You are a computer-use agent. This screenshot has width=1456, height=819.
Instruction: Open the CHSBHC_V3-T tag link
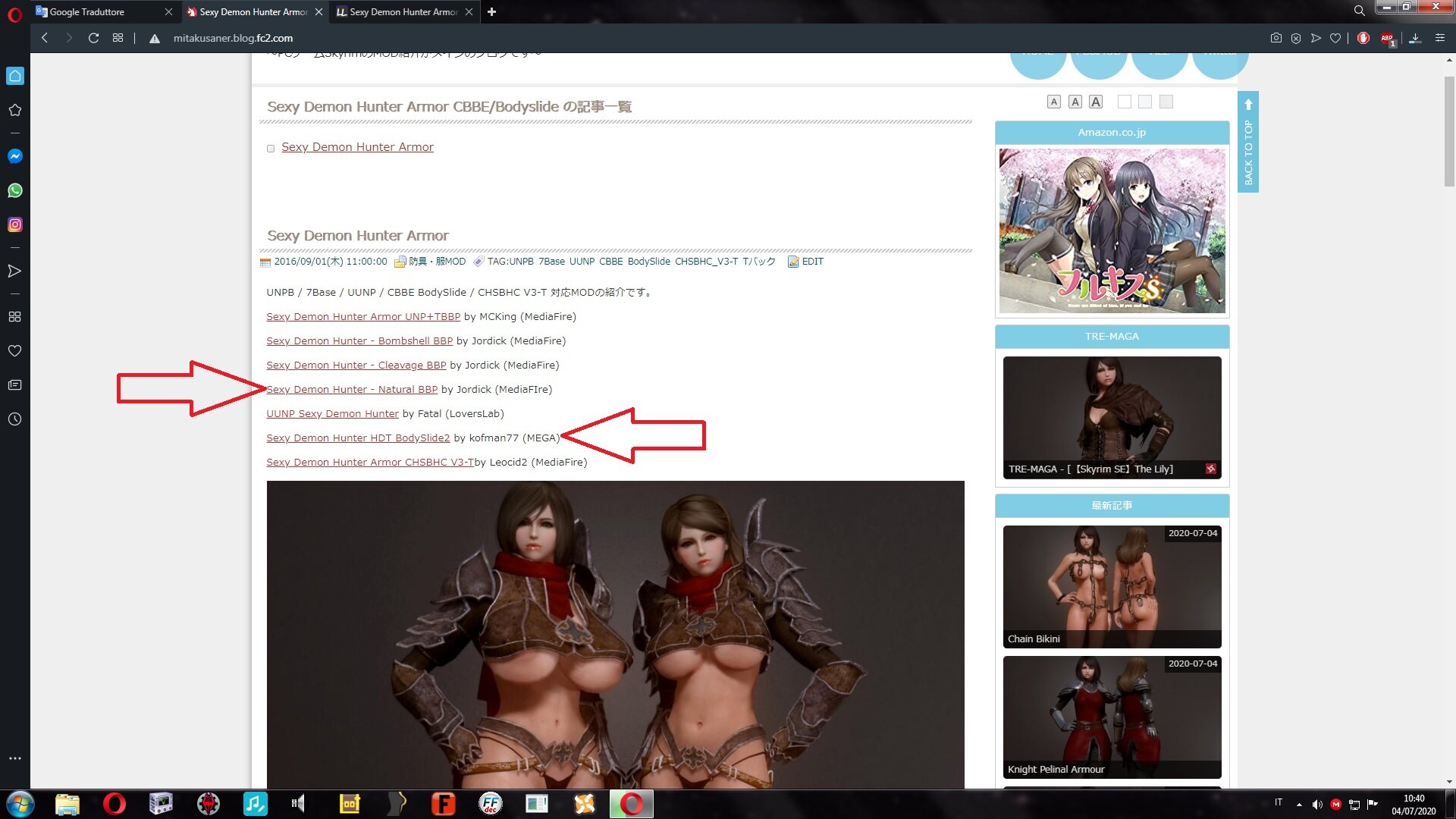pos(706,262)
